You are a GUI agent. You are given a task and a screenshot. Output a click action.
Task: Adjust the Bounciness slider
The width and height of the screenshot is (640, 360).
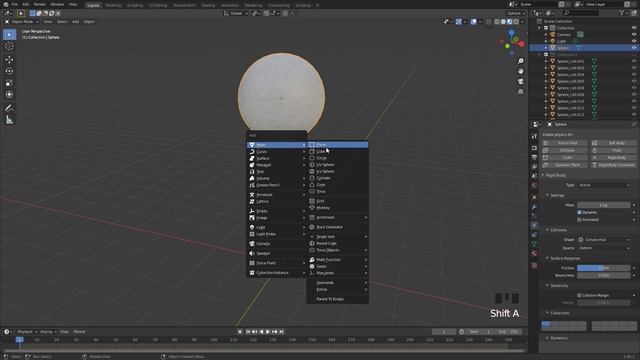click(x=604, y=276)
